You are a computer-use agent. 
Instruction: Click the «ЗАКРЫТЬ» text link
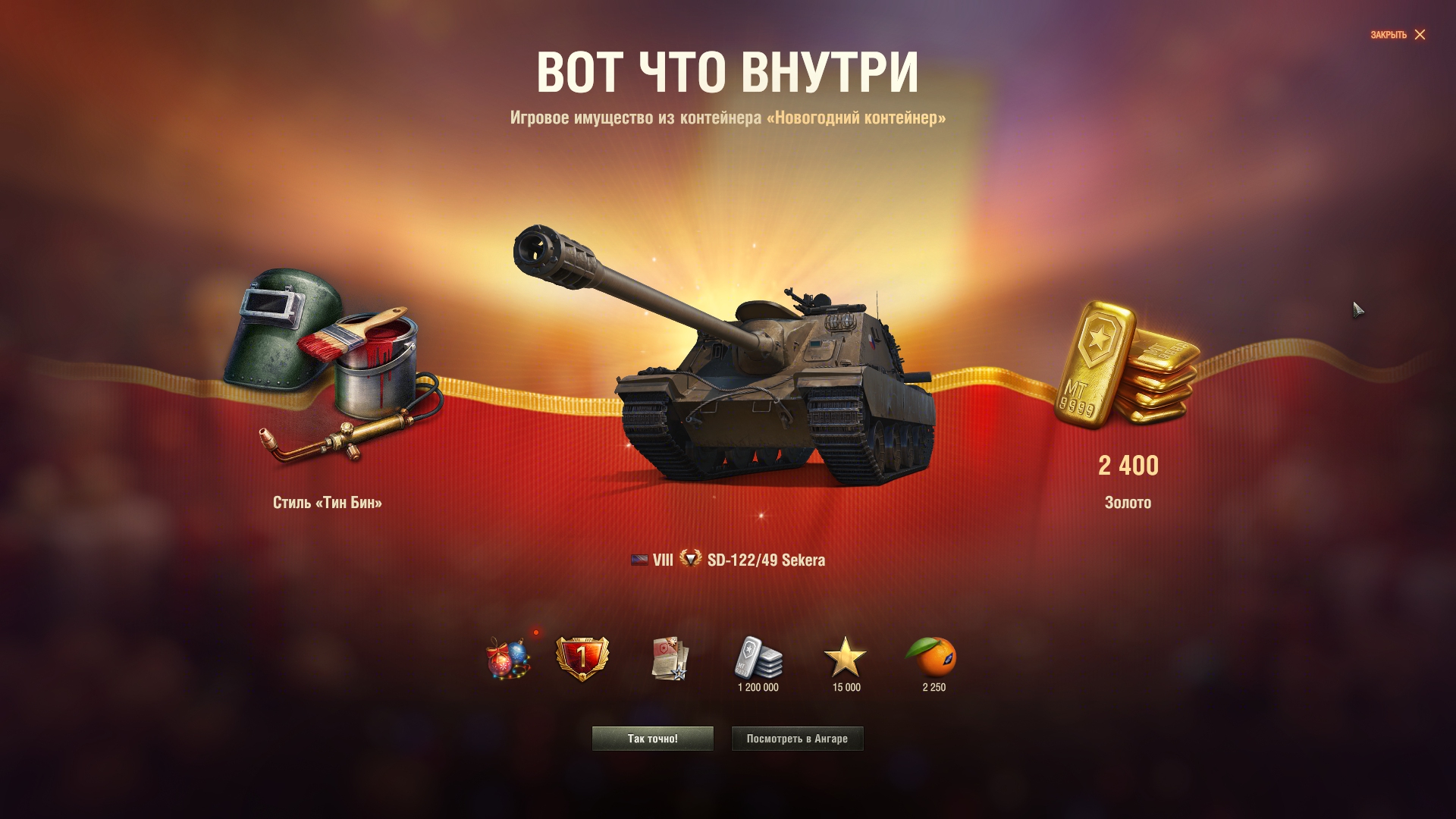1389,35
